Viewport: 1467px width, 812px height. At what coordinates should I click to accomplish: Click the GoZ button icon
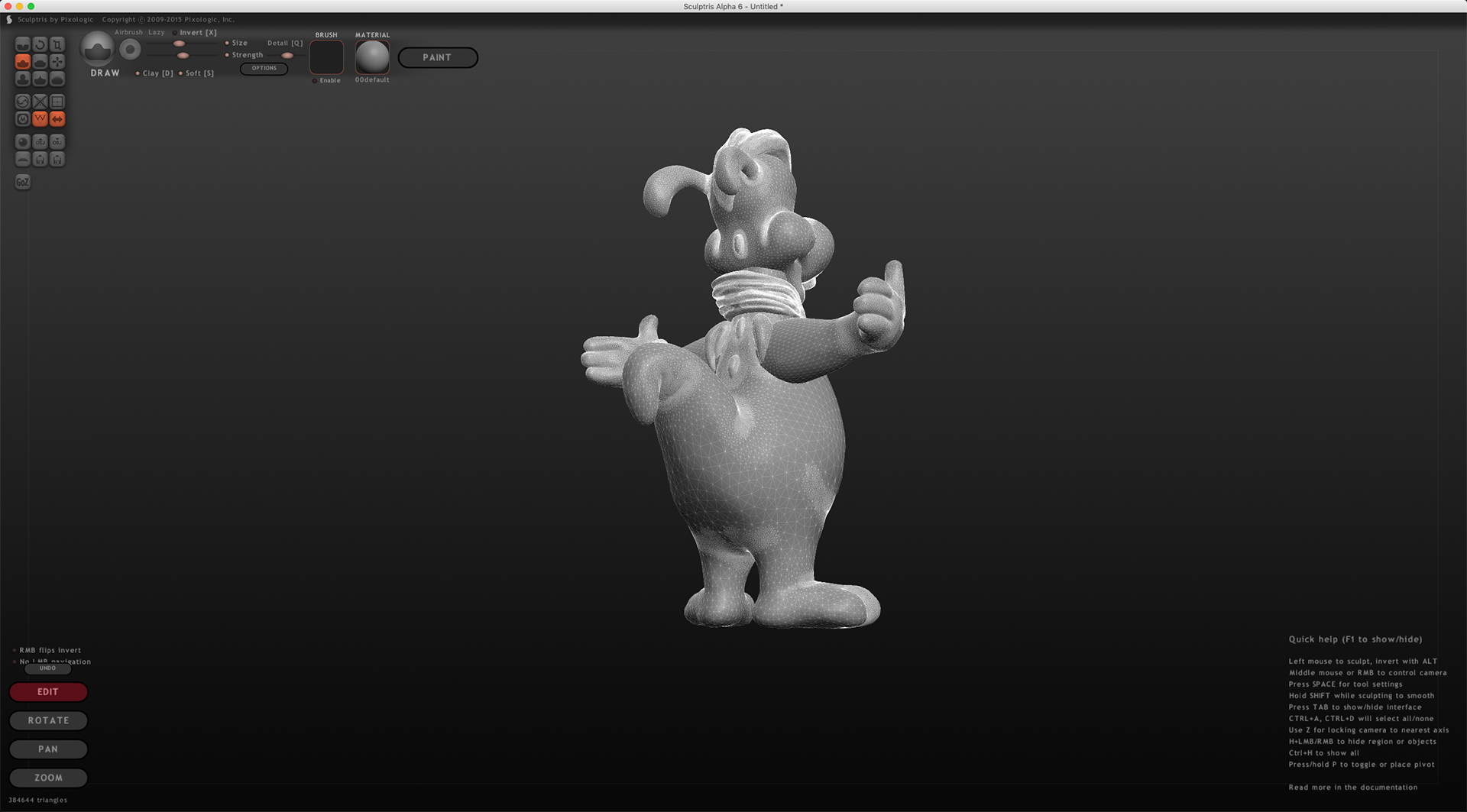[x=23, y=182]
